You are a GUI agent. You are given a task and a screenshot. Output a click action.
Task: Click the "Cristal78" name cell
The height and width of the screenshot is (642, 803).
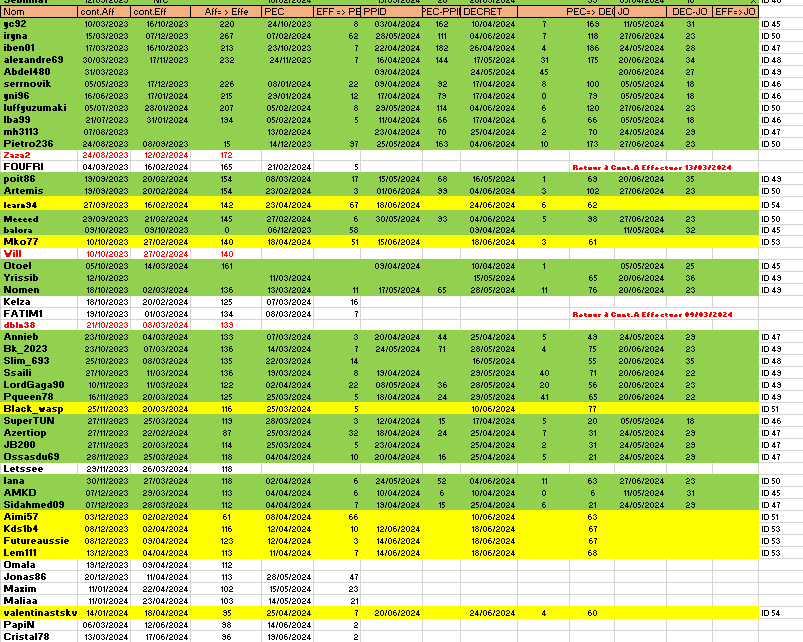tap(39, 637)
